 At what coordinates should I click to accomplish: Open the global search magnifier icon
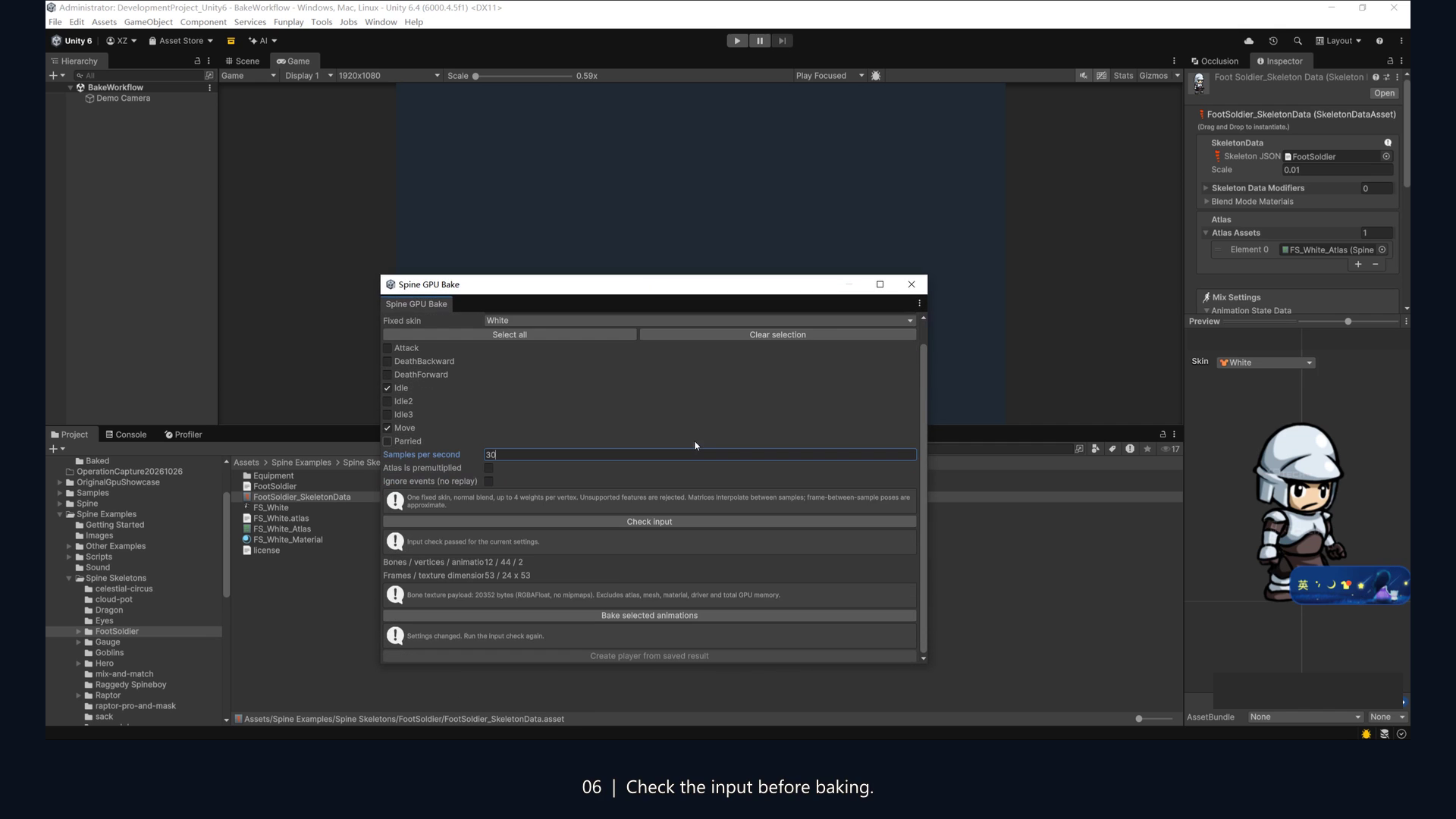[x=1298, y=41]
